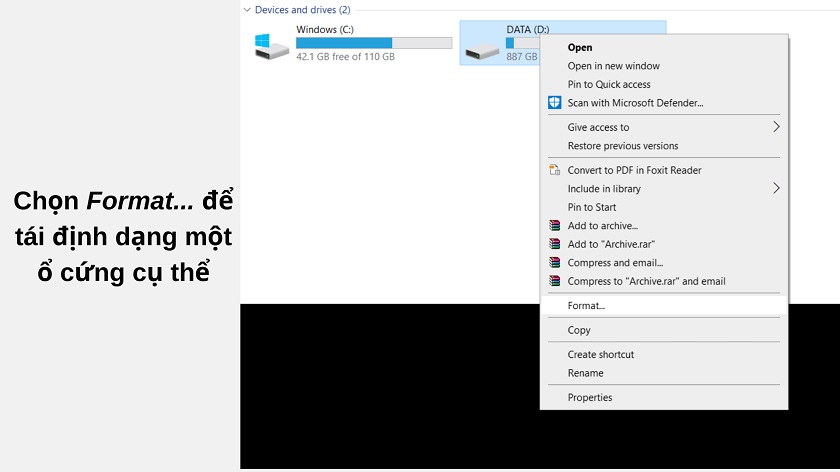The height and width of the screenshot is (472, 840).
Task: Click the DATA (D:) drive label
Action: (x=528, y=29)
